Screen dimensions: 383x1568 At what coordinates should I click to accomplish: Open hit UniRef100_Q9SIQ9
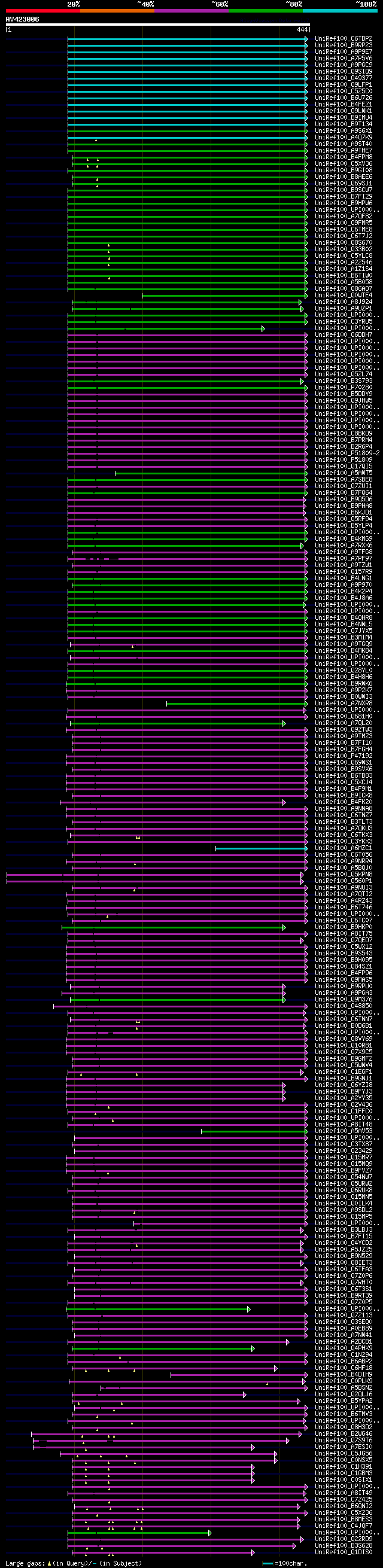(344, 72)
